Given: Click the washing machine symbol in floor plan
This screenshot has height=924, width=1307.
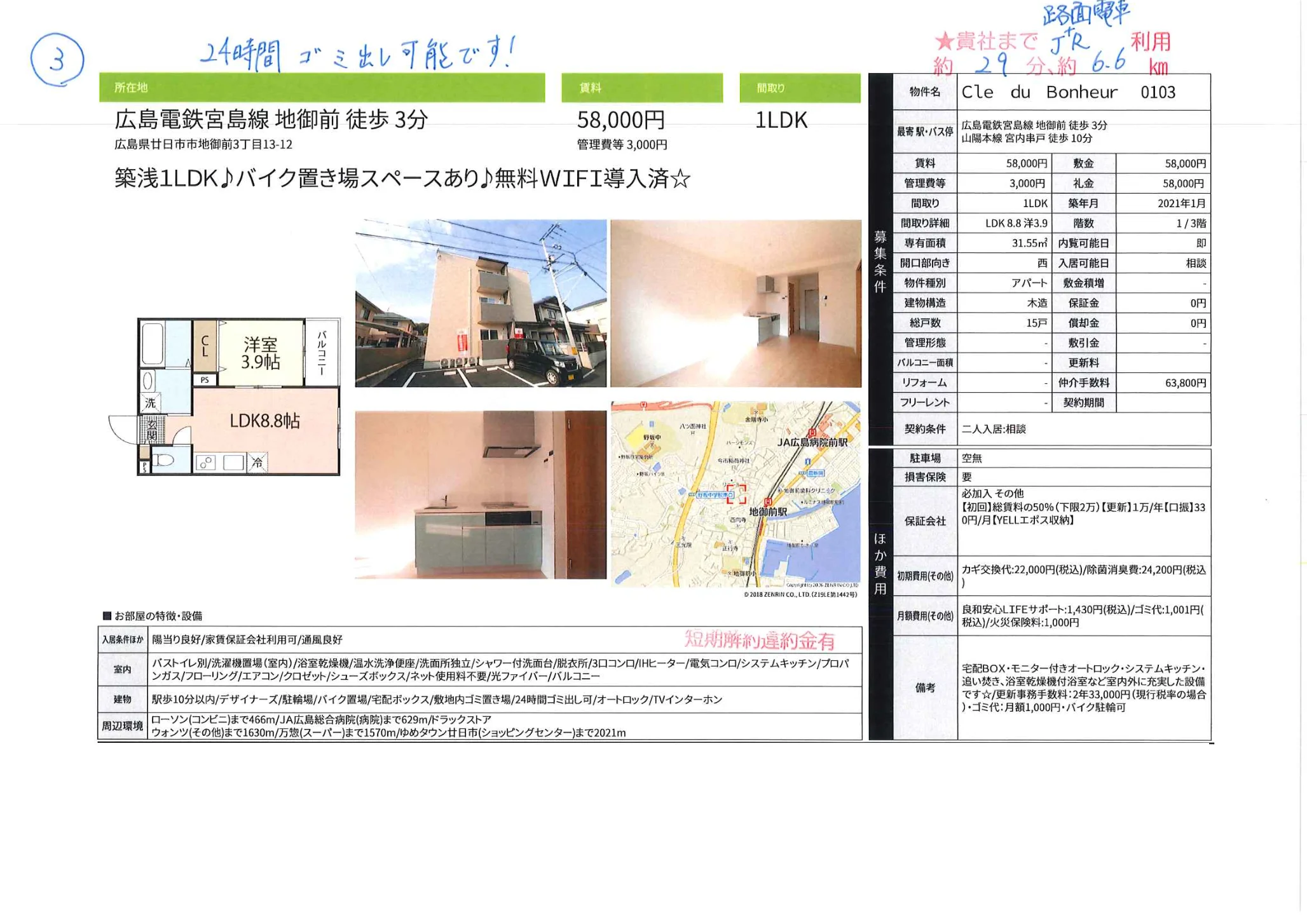Looking at the screenshot, I should [x=150, y=402].
